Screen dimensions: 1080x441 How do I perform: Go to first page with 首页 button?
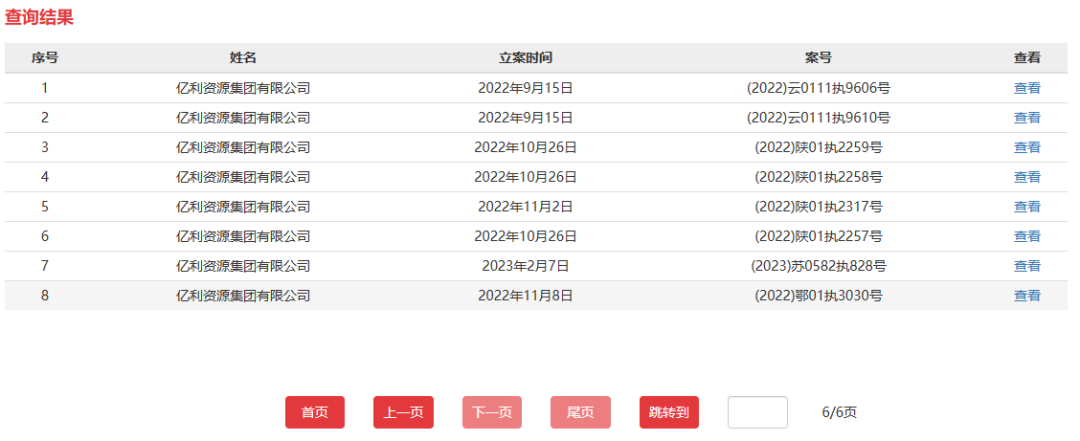pos(315,412)
